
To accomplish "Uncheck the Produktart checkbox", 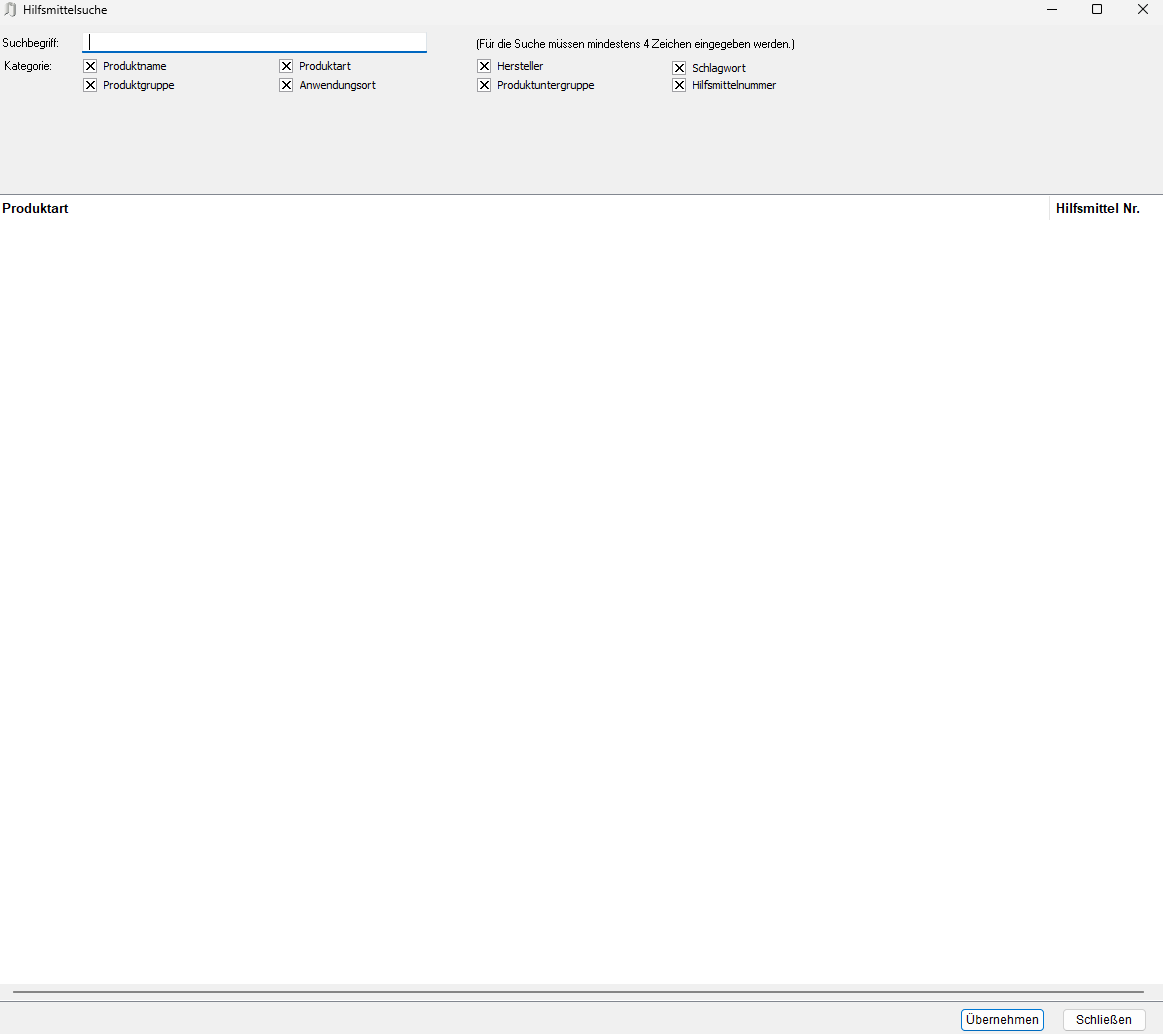I will coord(287,65).
